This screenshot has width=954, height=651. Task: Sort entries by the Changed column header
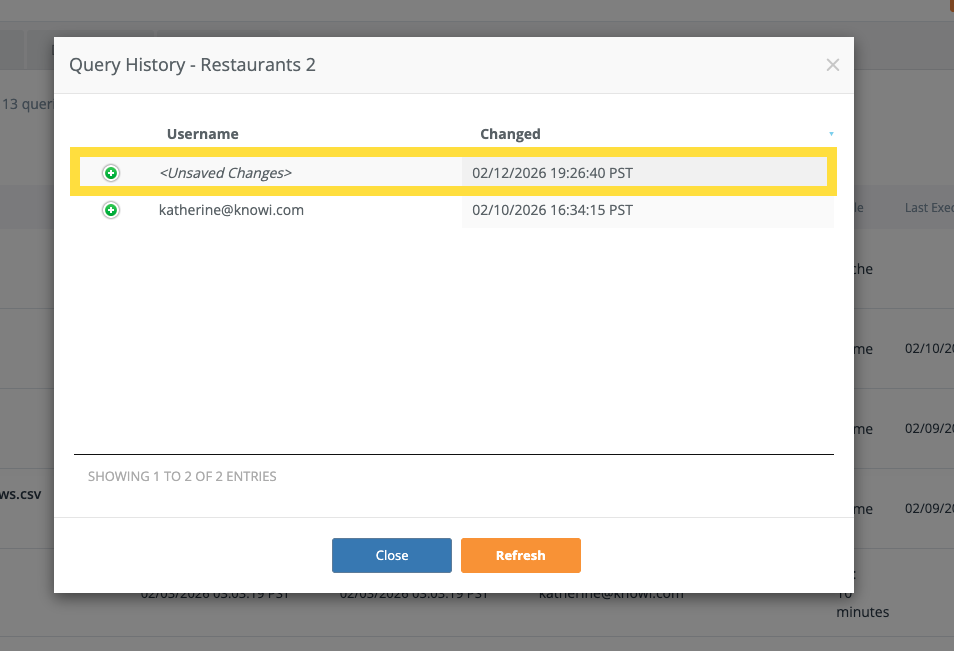510,133
